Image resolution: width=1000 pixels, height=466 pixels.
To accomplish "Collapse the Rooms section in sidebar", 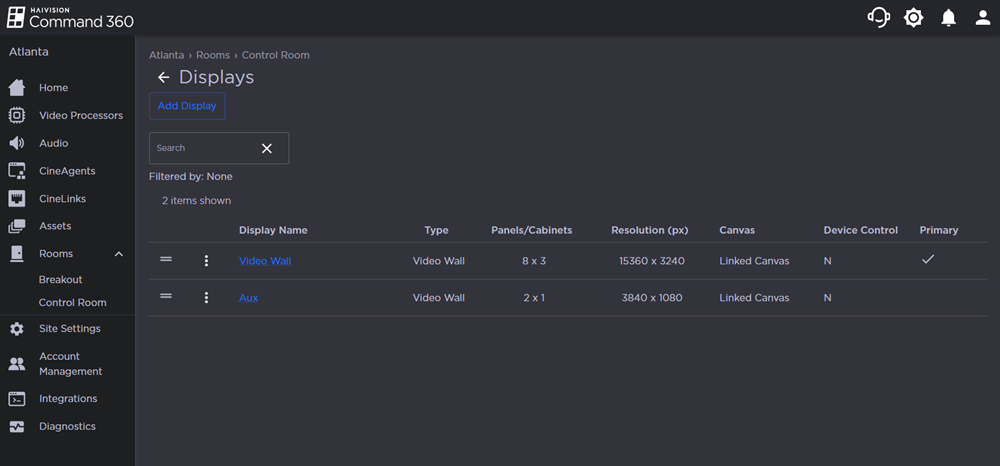I will point(119,254).
